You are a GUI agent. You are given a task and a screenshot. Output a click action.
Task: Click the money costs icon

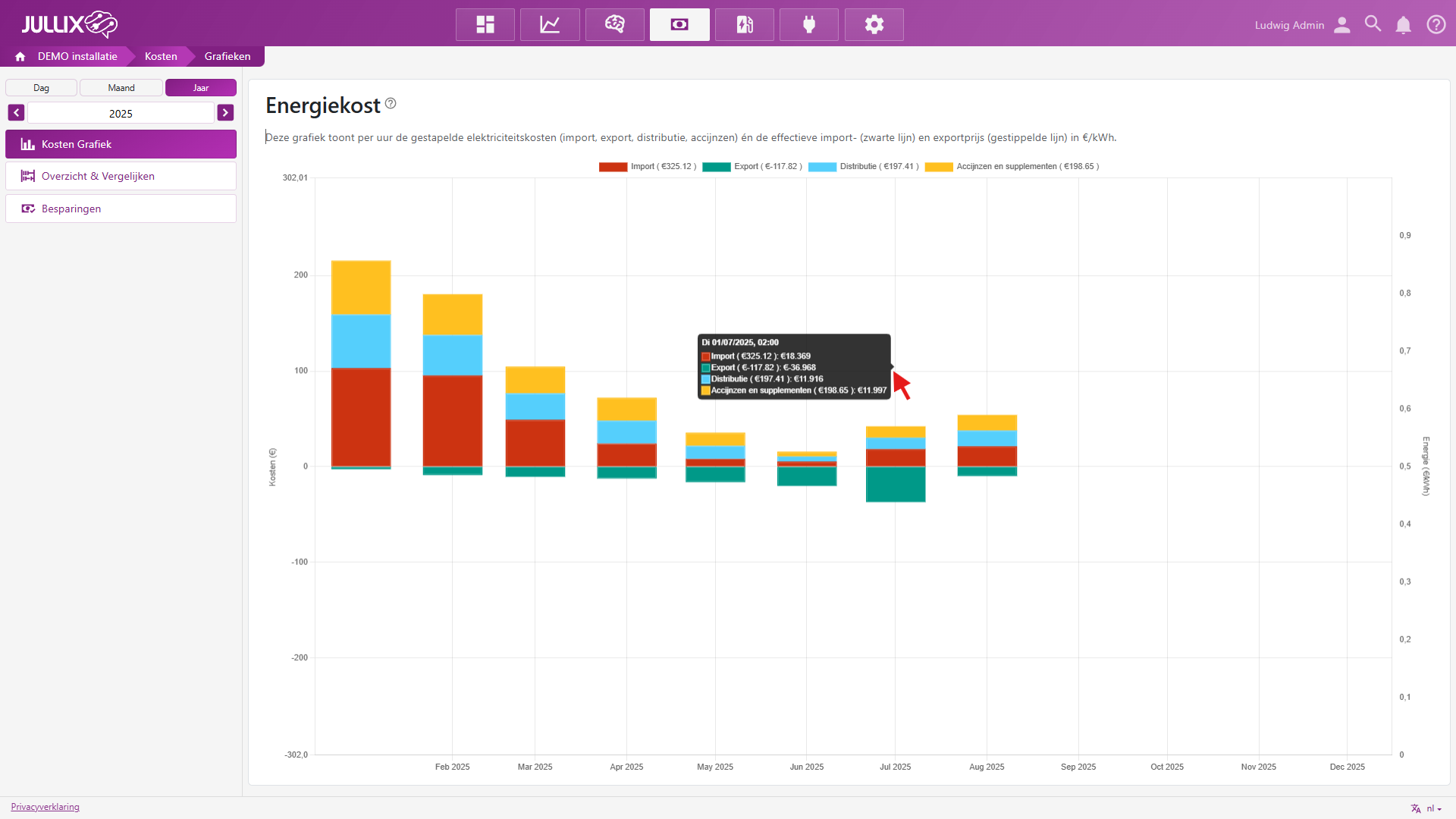pyautogui.click(x=679, y=25)
